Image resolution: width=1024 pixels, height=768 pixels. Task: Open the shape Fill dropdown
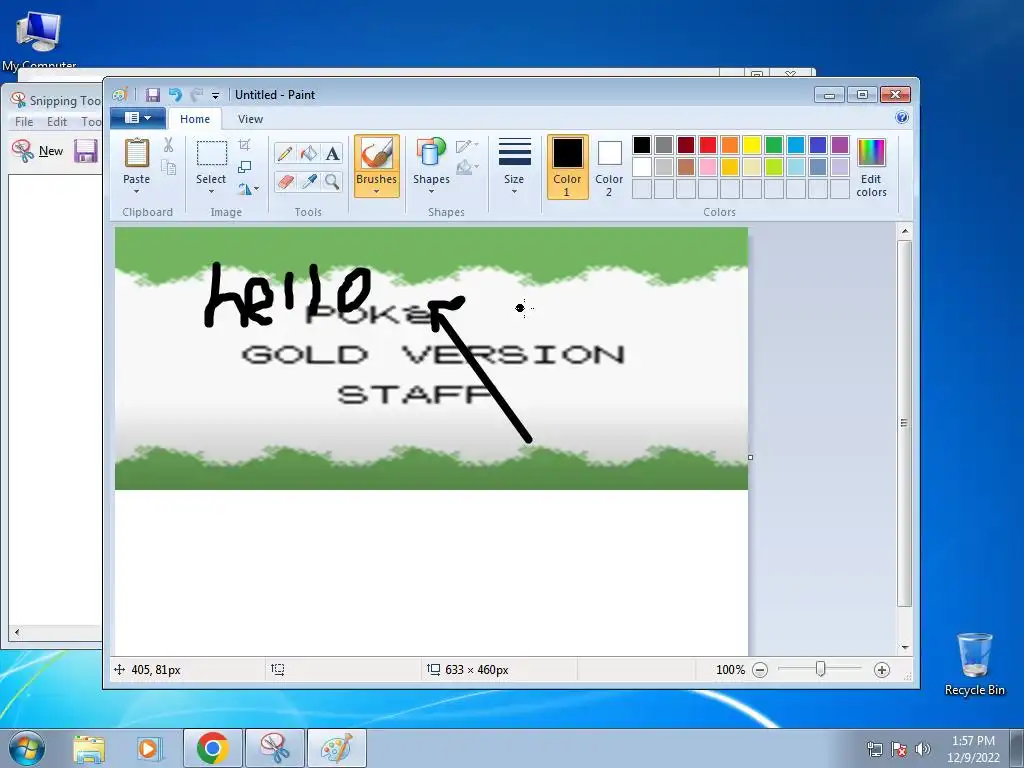click(467, 168)
